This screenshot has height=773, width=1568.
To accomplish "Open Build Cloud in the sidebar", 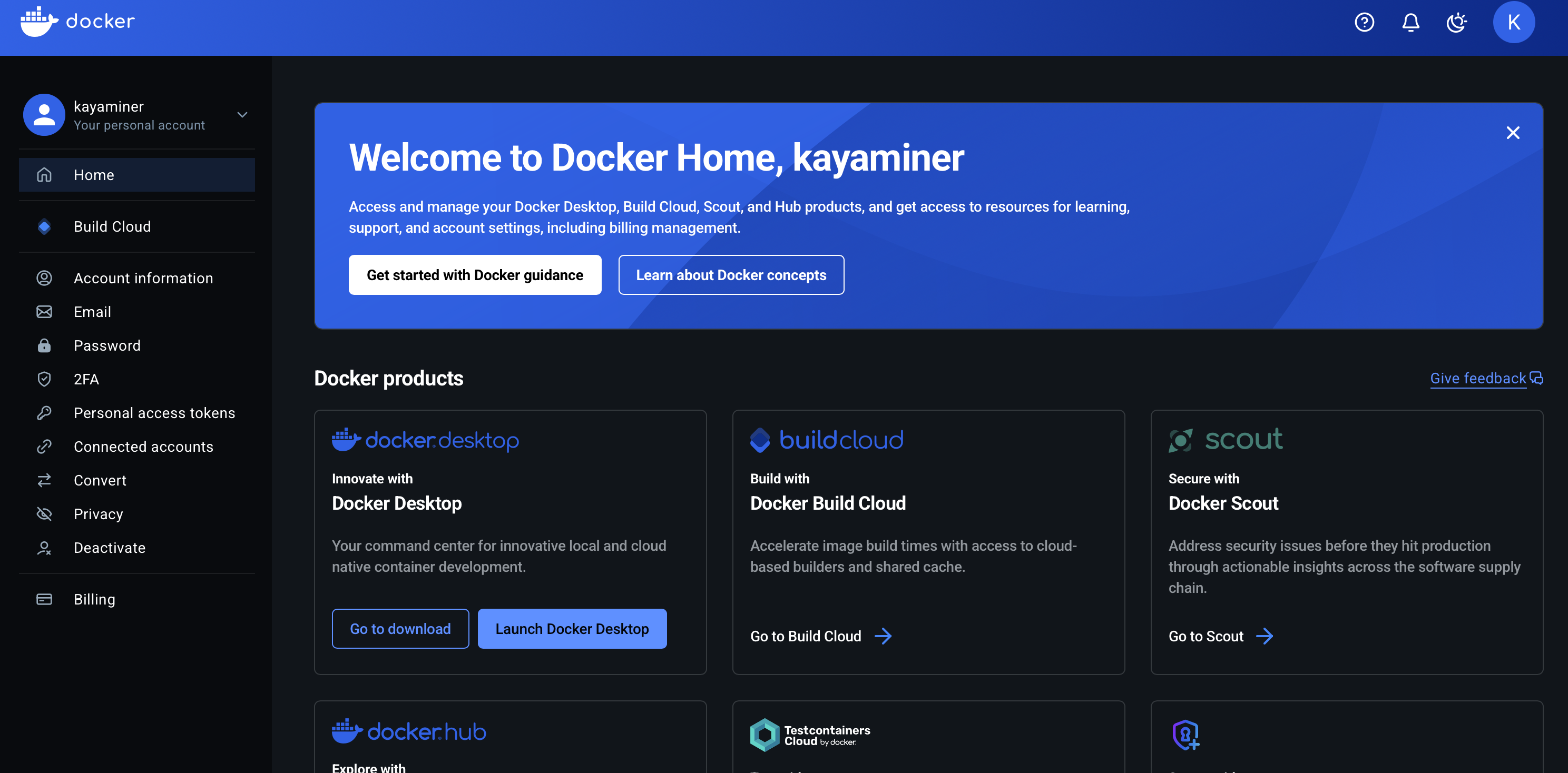I will [x=137, y=227].
